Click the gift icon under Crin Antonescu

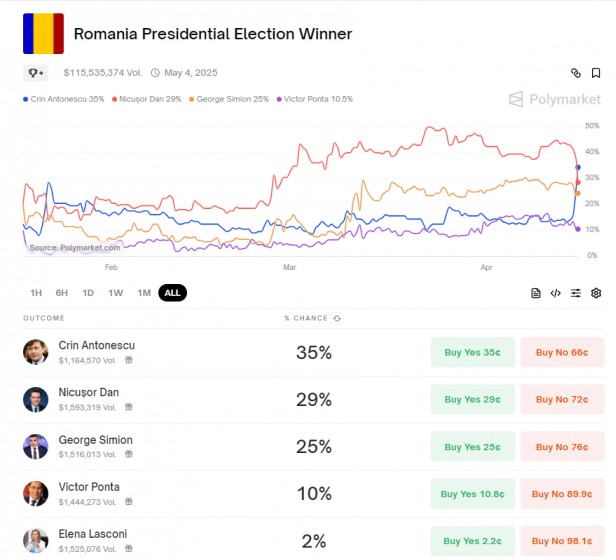coord(128,360)
